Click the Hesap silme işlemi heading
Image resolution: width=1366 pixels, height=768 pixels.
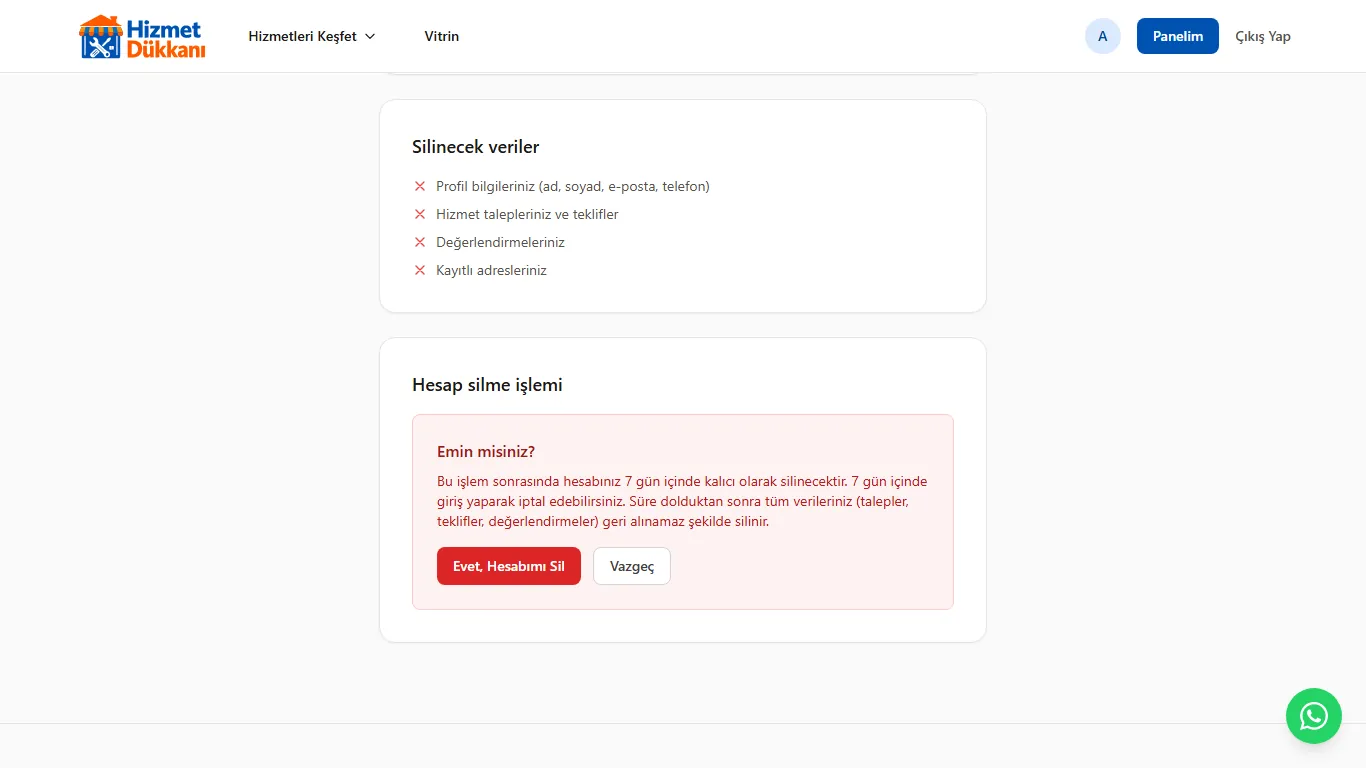[x=487, y=385]
